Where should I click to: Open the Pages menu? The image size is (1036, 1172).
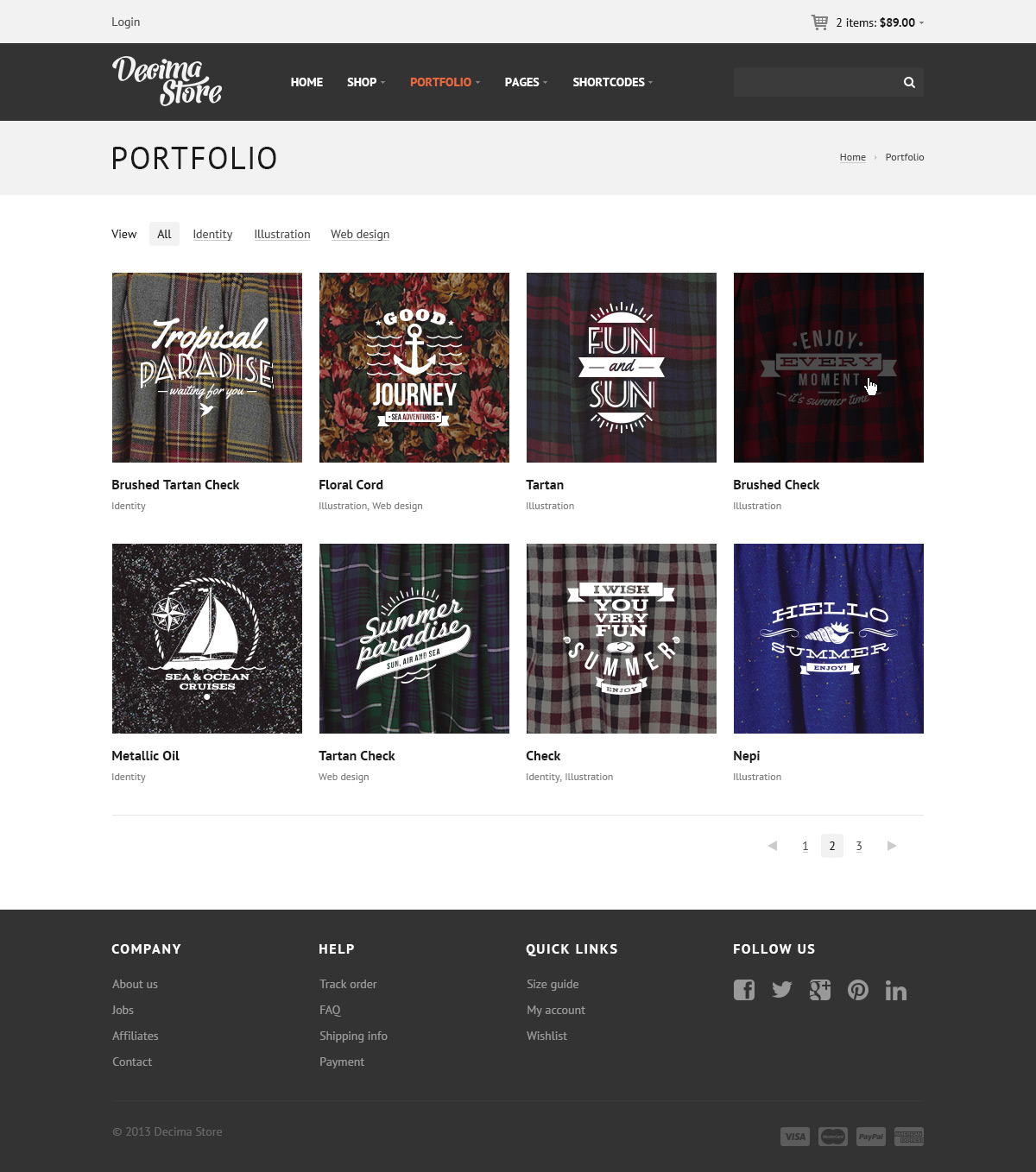click(x=526, y=82)
